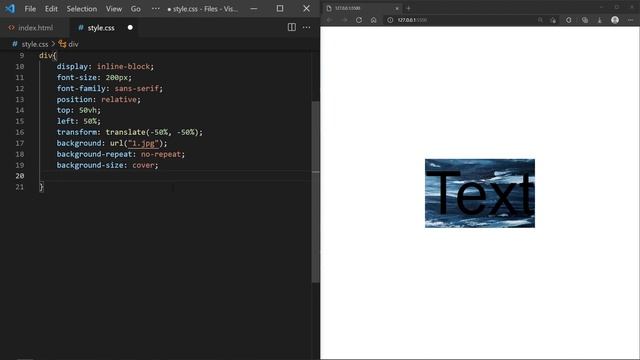Image resolution: width=640 pixels, height=360 pixels.
Task: Open the File menu
Action: 30,9
